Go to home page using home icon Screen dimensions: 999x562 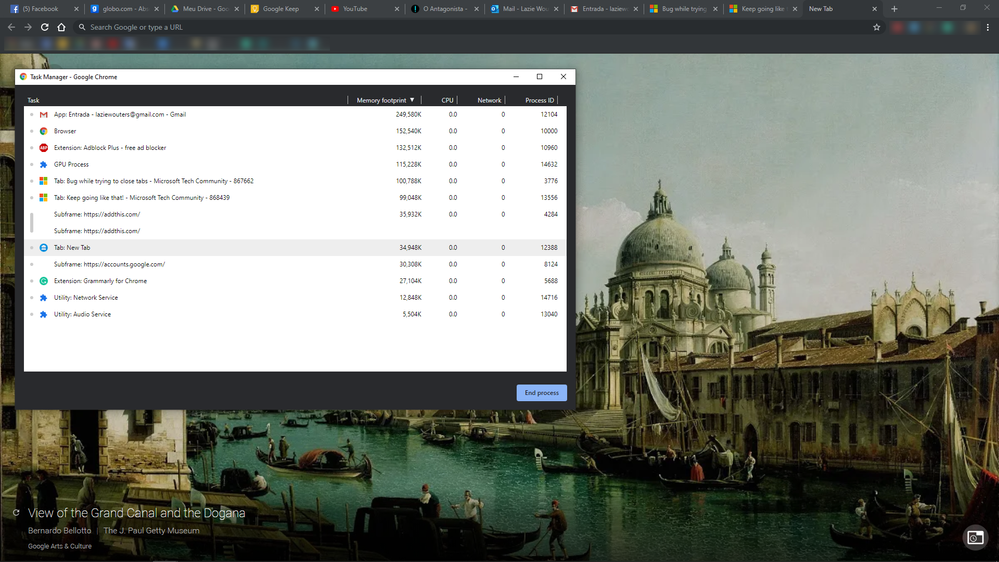coord(61,27)
